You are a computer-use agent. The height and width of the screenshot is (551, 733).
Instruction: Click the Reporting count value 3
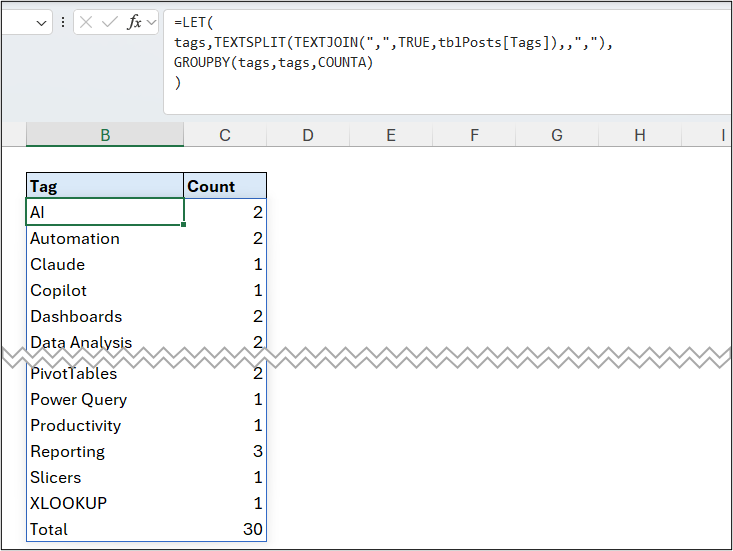pyautogui.click(x=258, y=451)
